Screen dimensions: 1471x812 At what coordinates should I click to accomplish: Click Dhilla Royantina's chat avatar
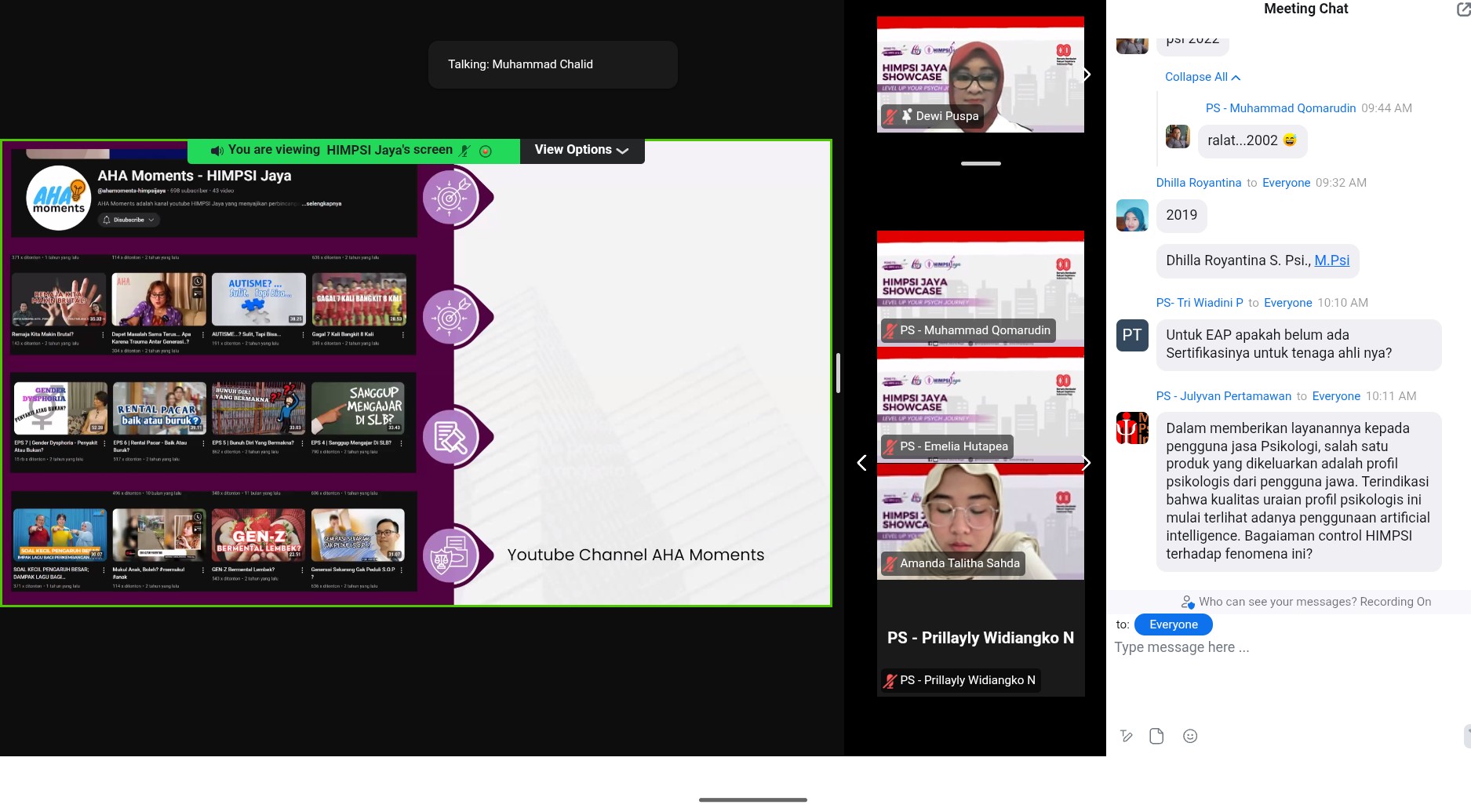1132,216
